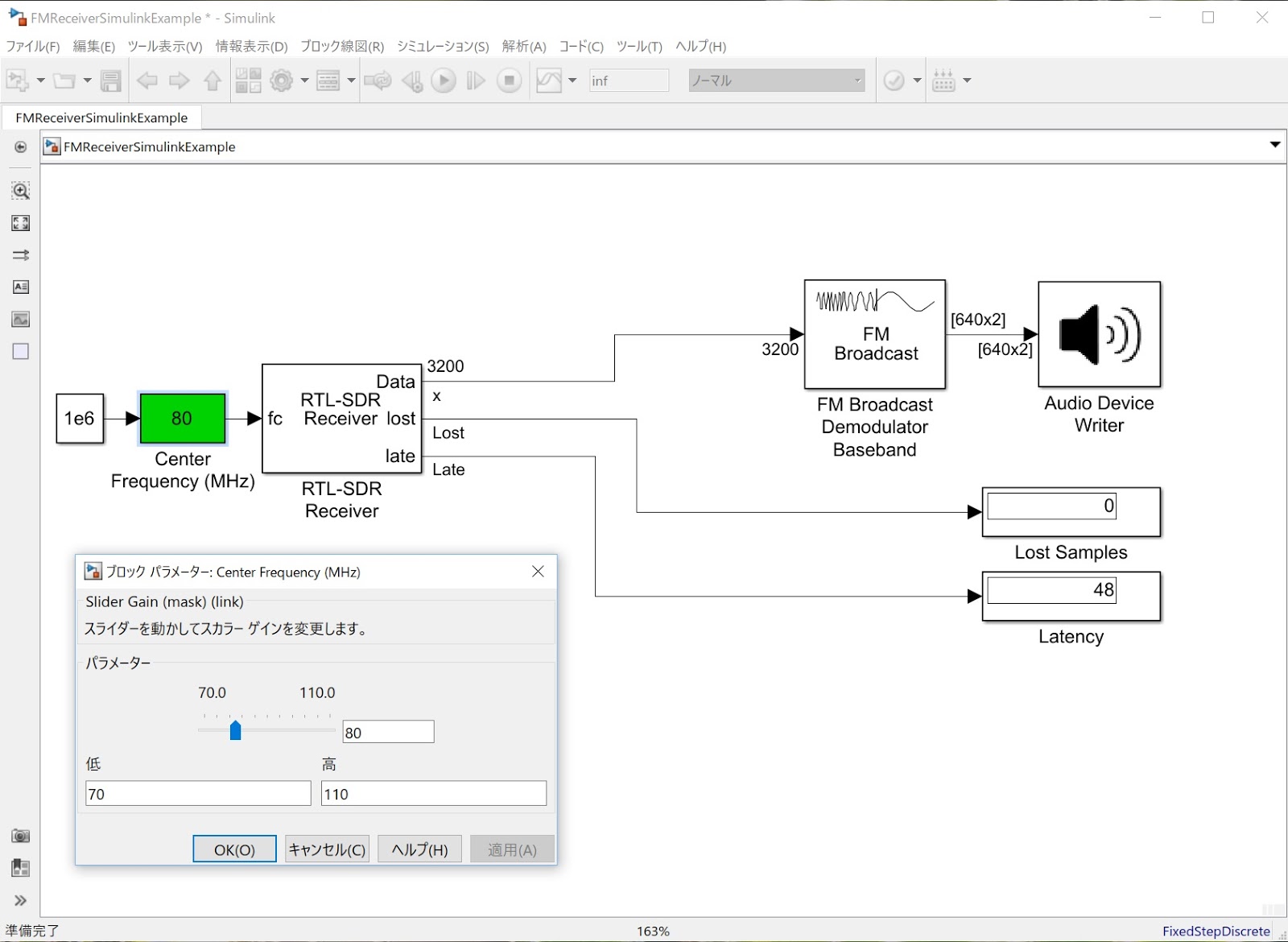
Task: Click the Update Diagram refresh icon
Action: (x=378, y=80)
